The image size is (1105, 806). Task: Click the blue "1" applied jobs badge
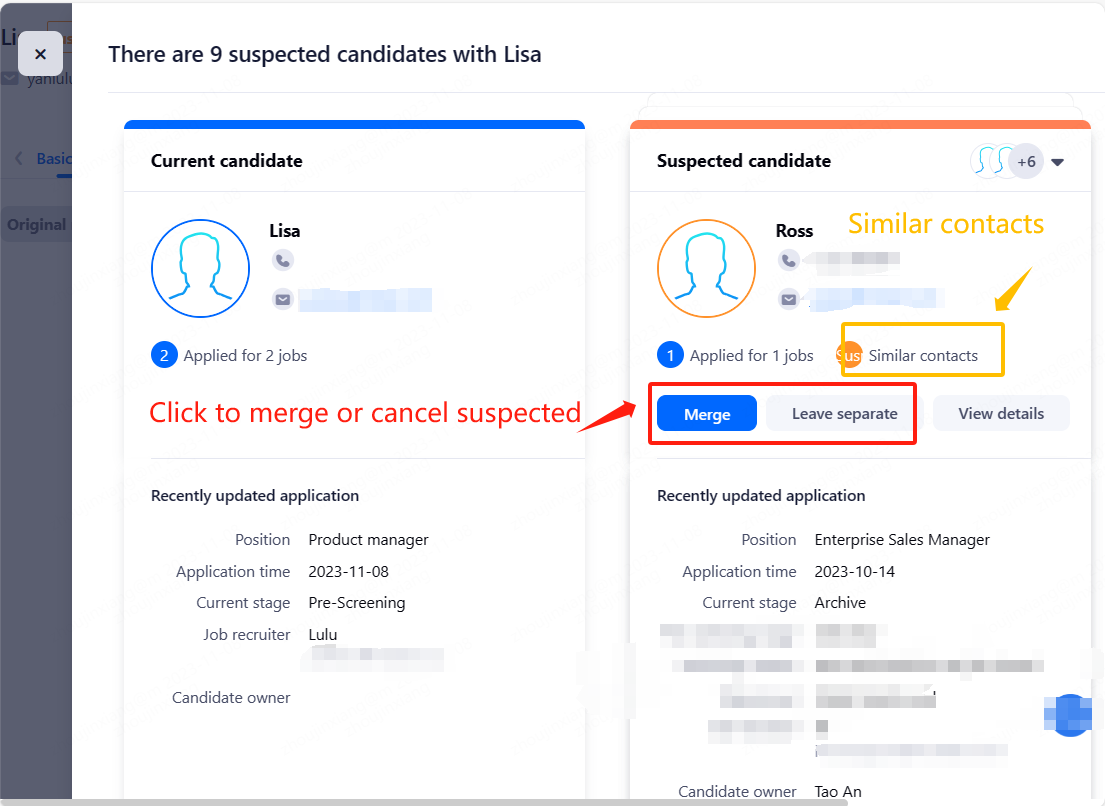coord(670,355)
